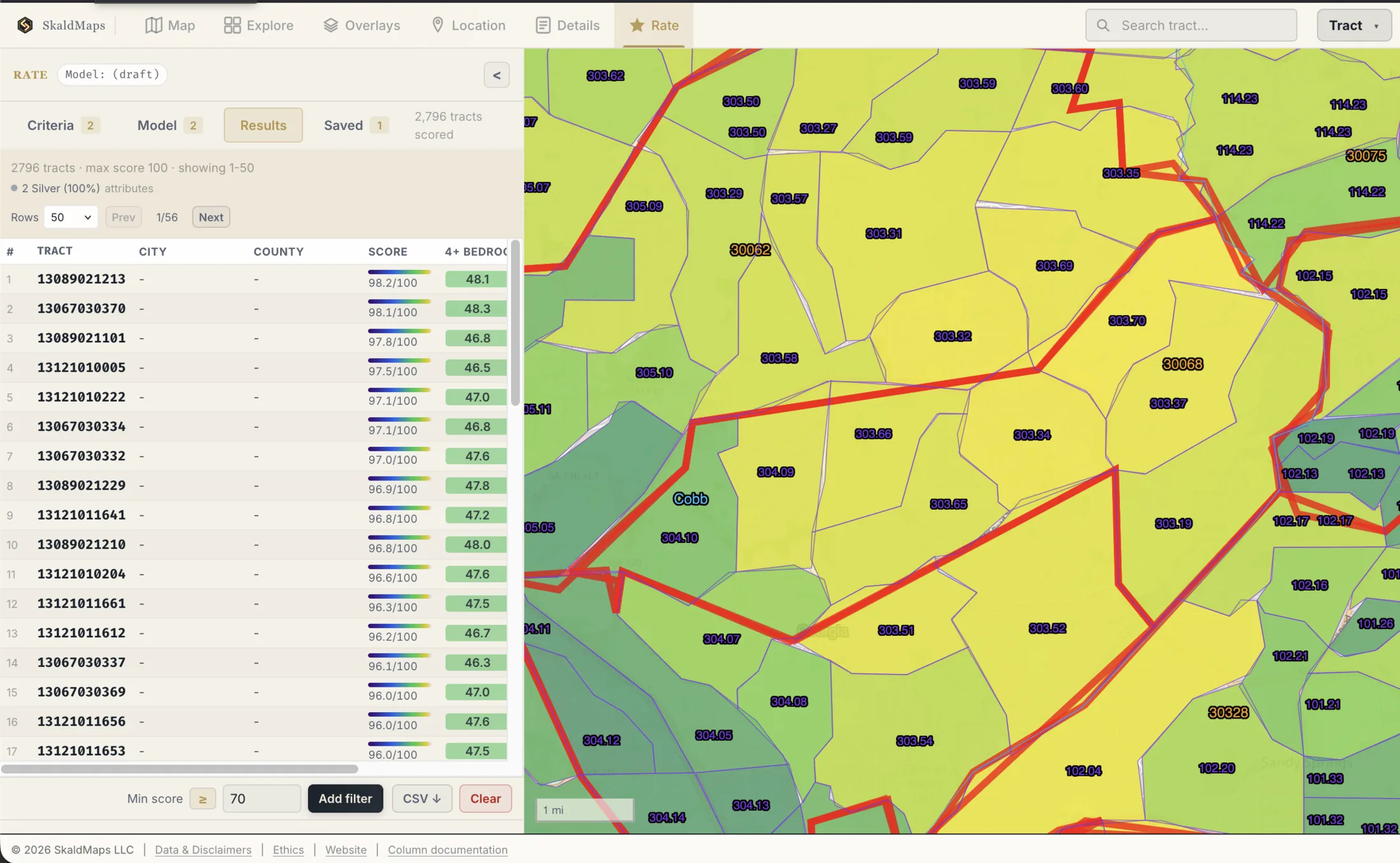Screen dimensions: 1400x863
Task: Open the Location pin icon
Action: pyautogui.click(x=438, y=25)
